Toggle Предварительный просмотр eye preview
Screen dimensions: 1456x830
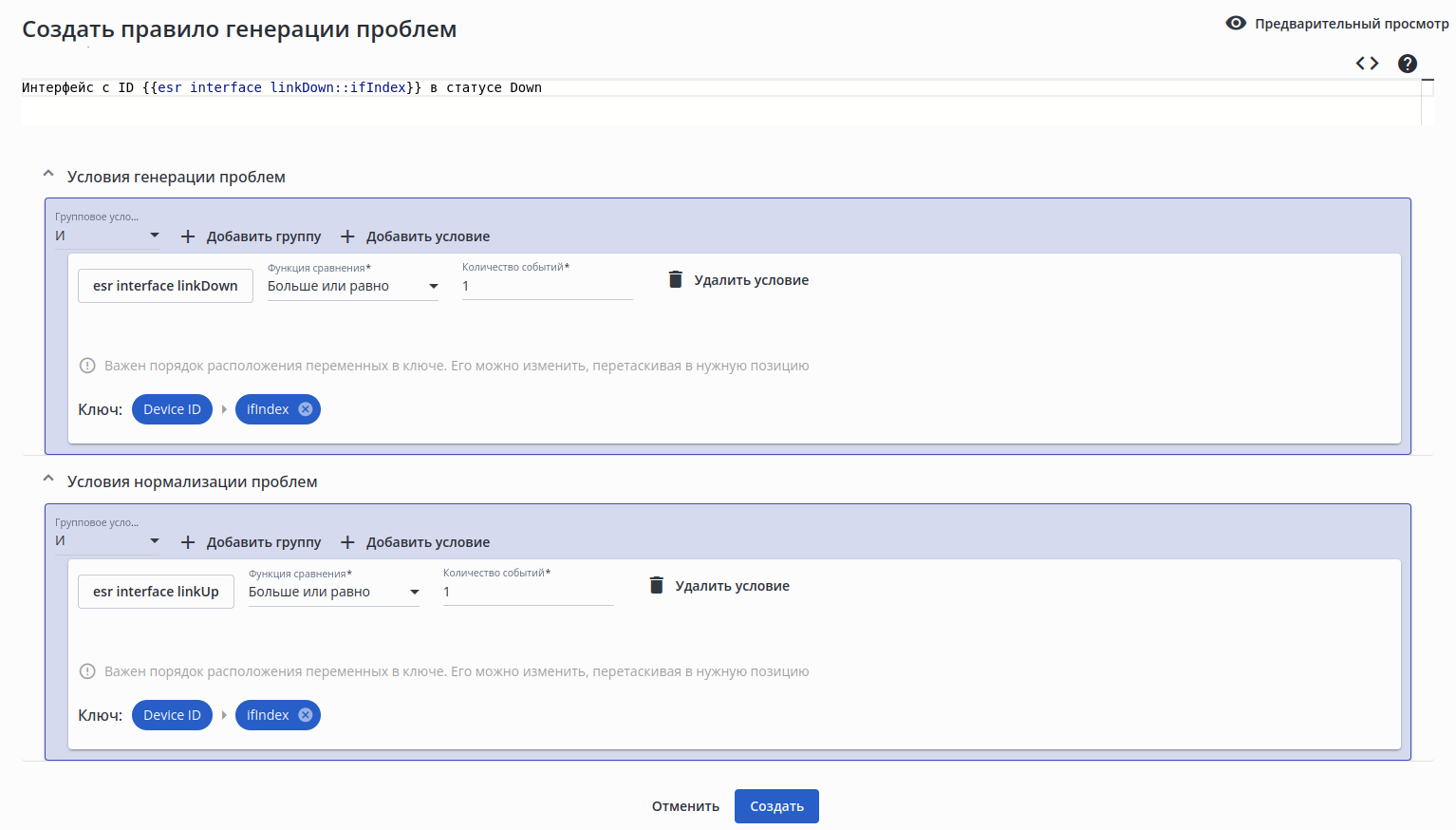(x=1236, y=23)
